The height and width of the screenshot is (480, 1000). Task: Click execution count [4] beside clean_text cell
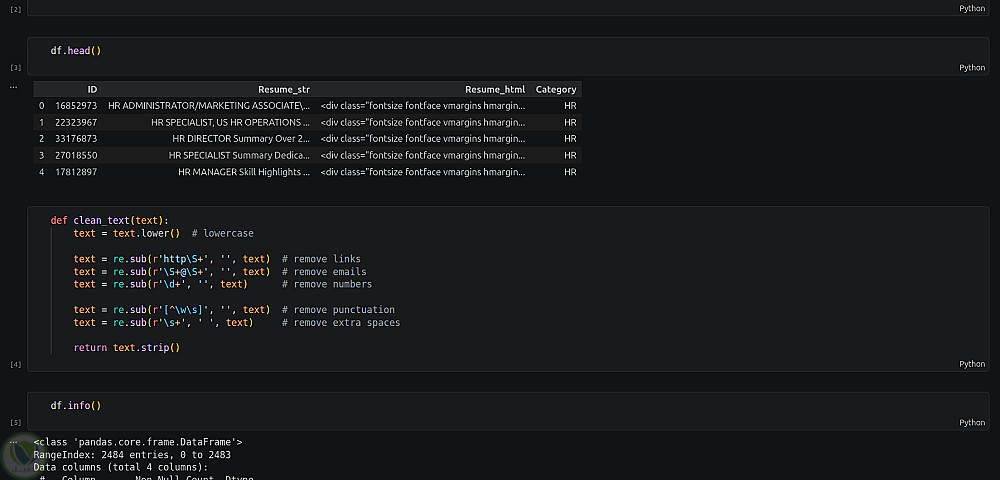coord(15,365)
